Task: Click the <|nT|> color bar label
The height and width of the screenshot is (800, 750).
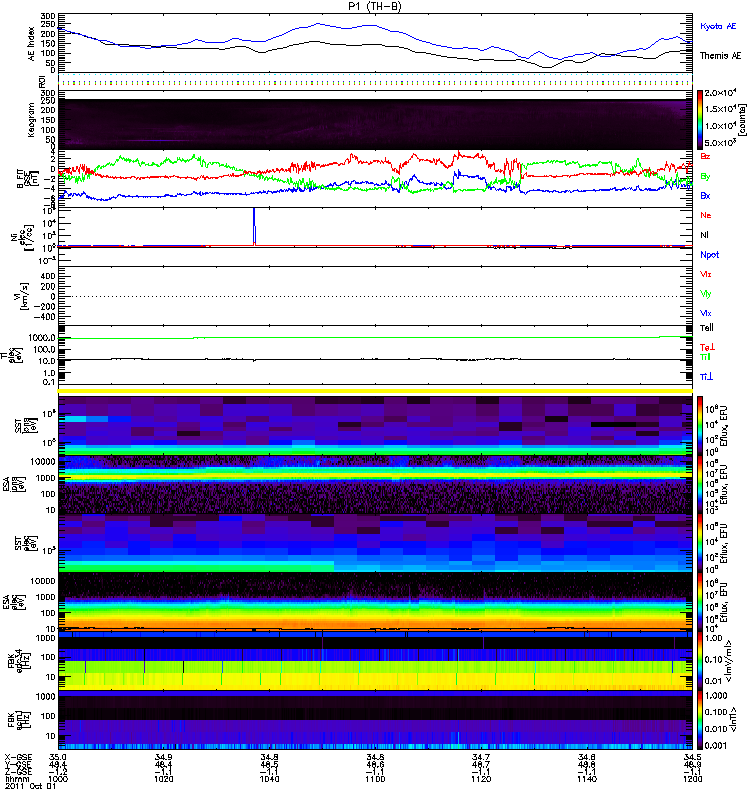Action: coord(733,719)
